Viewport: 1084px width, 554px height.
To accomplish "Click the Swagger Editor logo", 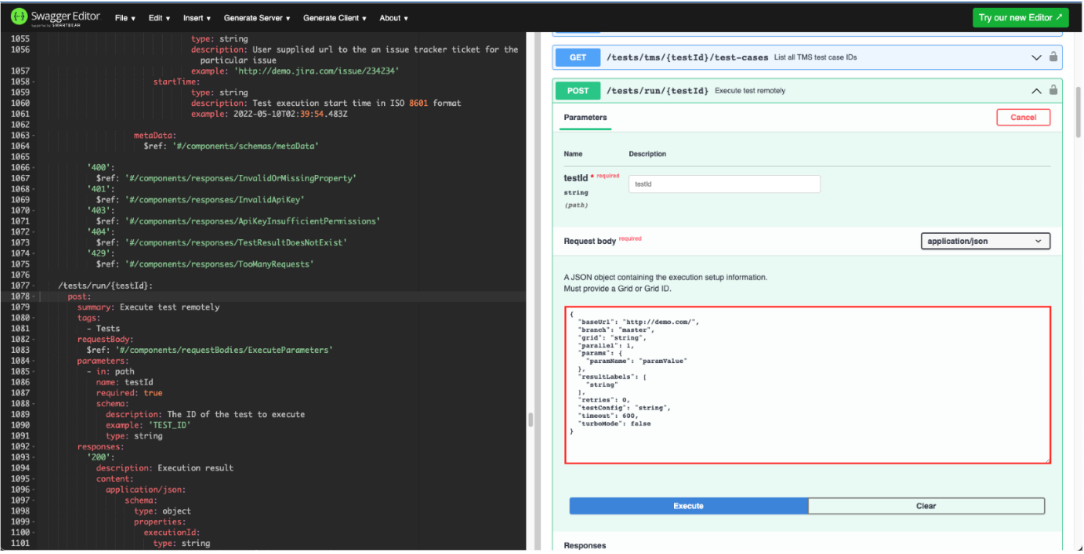I will point(56,17).
